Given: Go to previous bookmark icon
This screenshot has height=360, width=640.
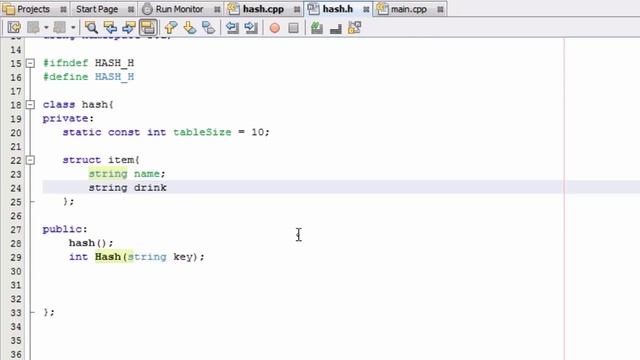Looking at the screenshot, I should point(171,28).
